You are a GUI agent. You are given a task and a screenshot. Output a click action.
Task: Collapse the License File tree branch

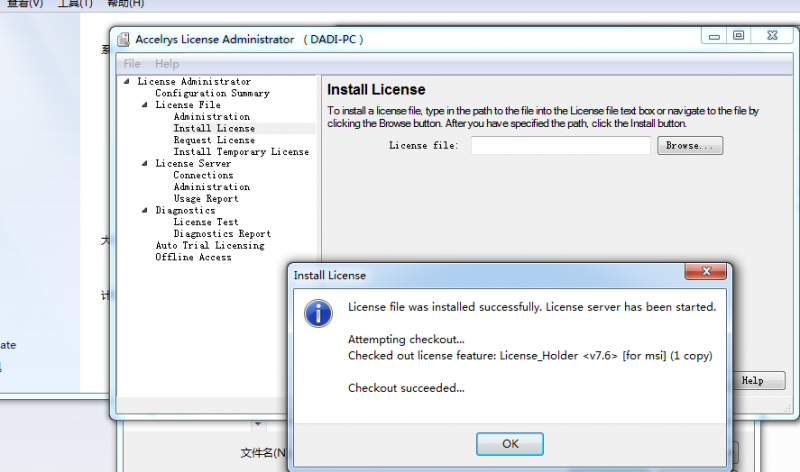pyautogui.click(x=144, y=105)
